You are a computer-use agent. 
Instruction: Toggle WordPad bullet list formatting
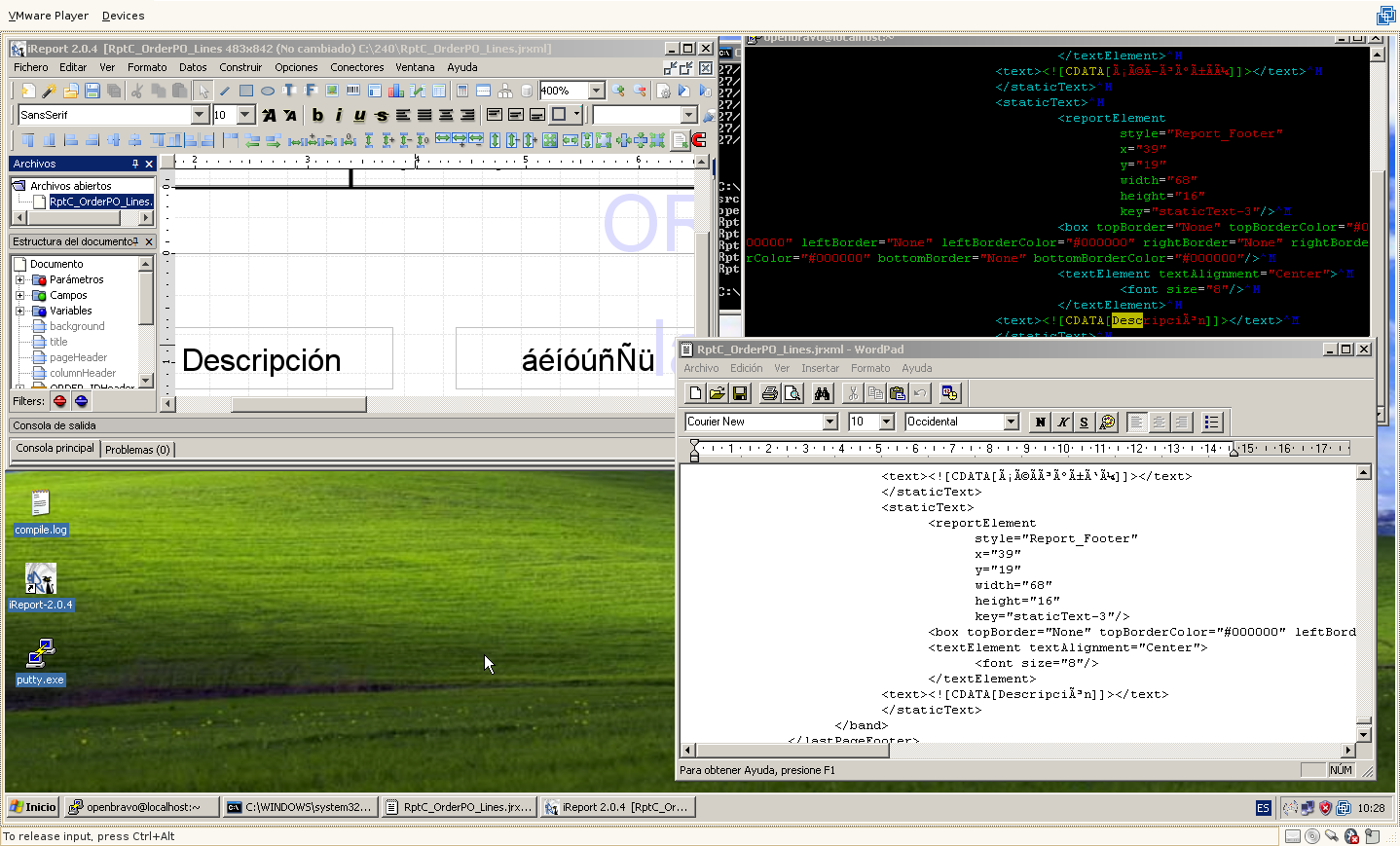click(1211, 422)
